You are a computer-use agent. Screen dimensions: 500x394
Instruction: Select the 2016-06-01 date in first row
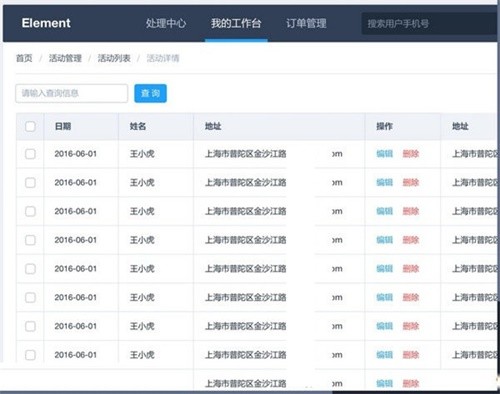click(76, 154)
